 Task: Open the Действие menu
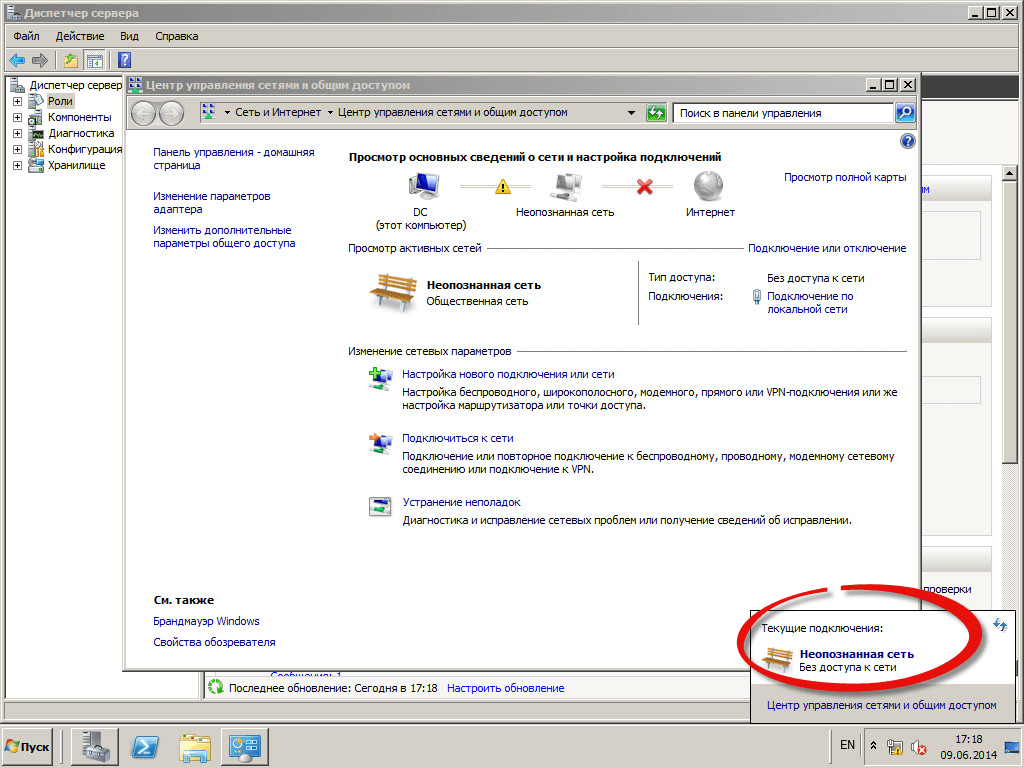79,36
